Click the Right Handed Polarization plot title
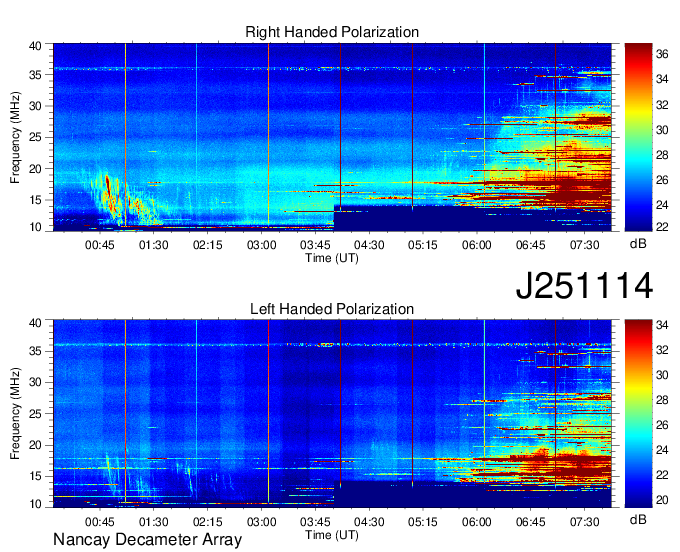Viewport: 680px width, 552px height. 332,33
